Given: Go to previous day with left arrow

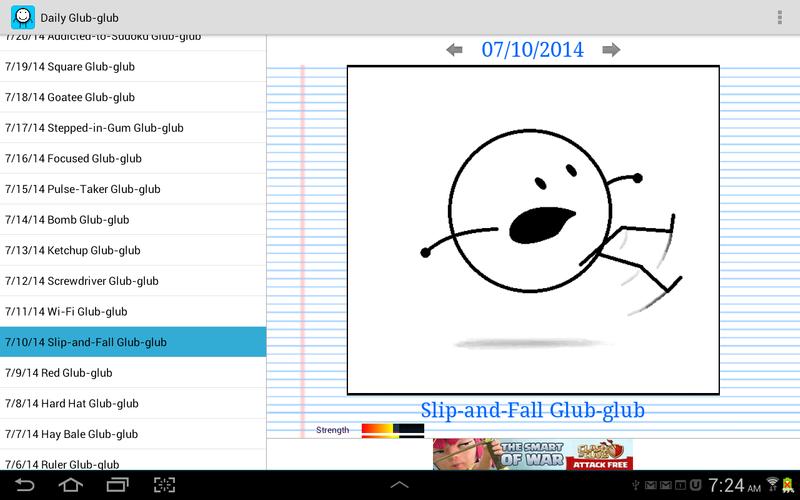Looking at the screenshot, I should point(454,49).
